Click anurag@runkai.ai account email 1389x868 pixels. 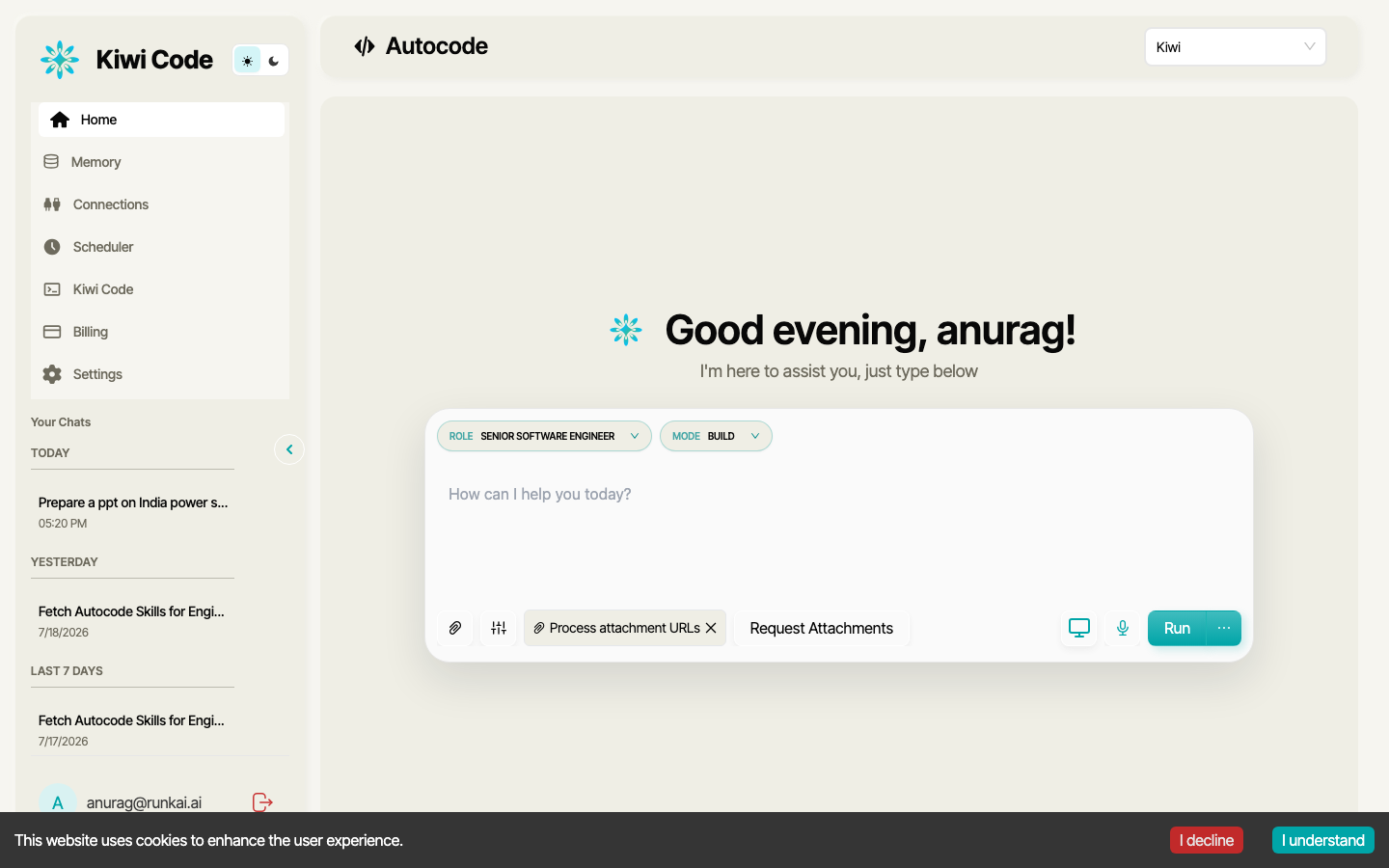(144, 802)
